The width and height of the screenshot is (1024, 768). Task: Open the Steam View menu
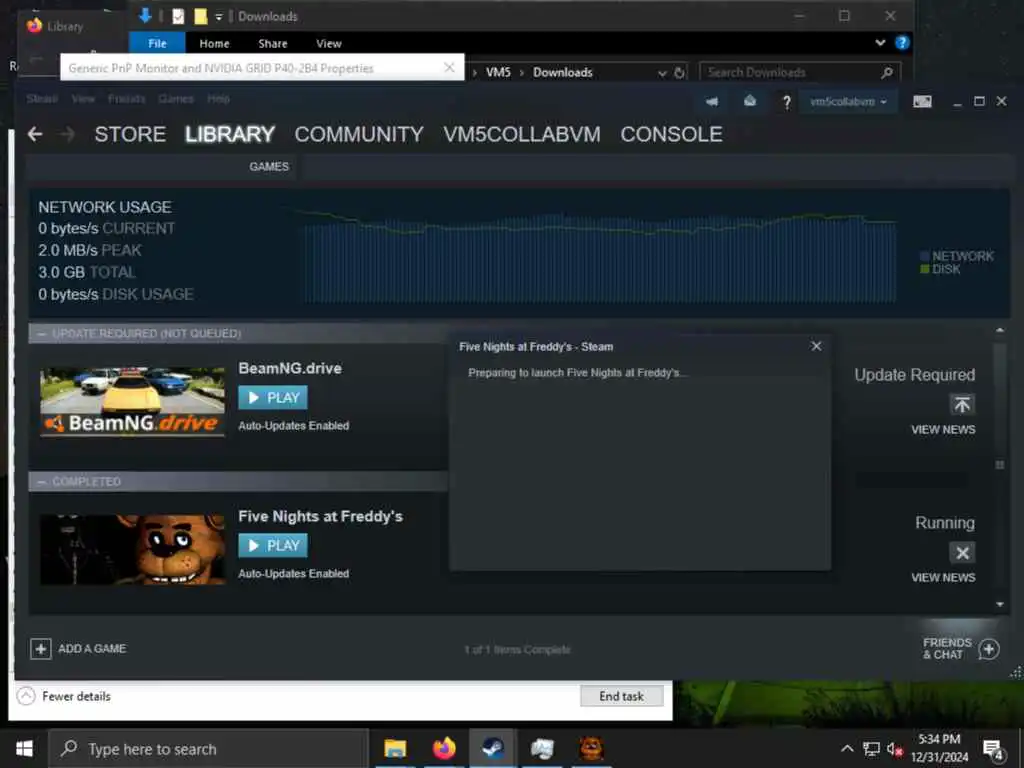tap(83, 99)
